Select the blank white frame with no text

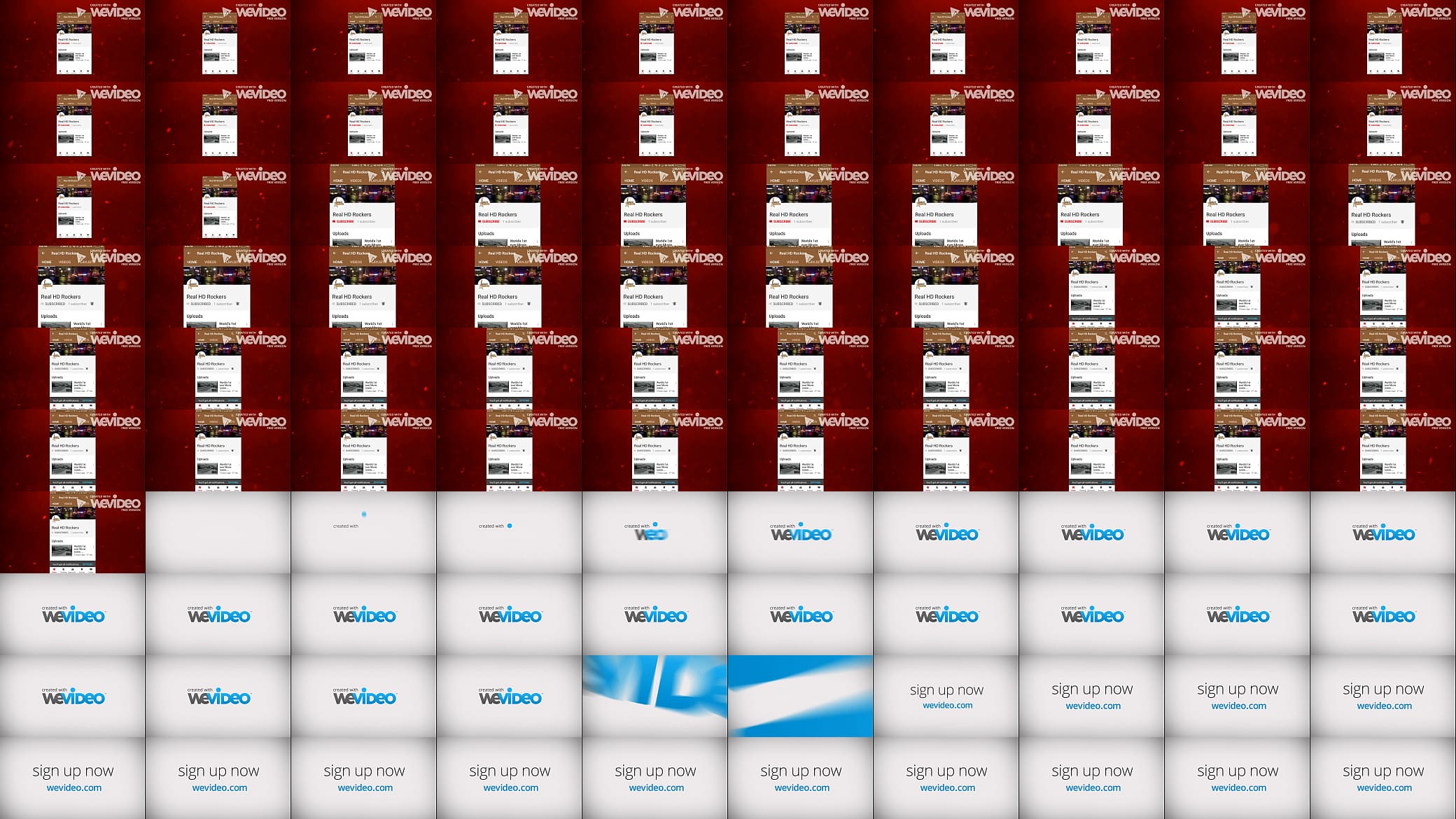[x=218, y=532]
